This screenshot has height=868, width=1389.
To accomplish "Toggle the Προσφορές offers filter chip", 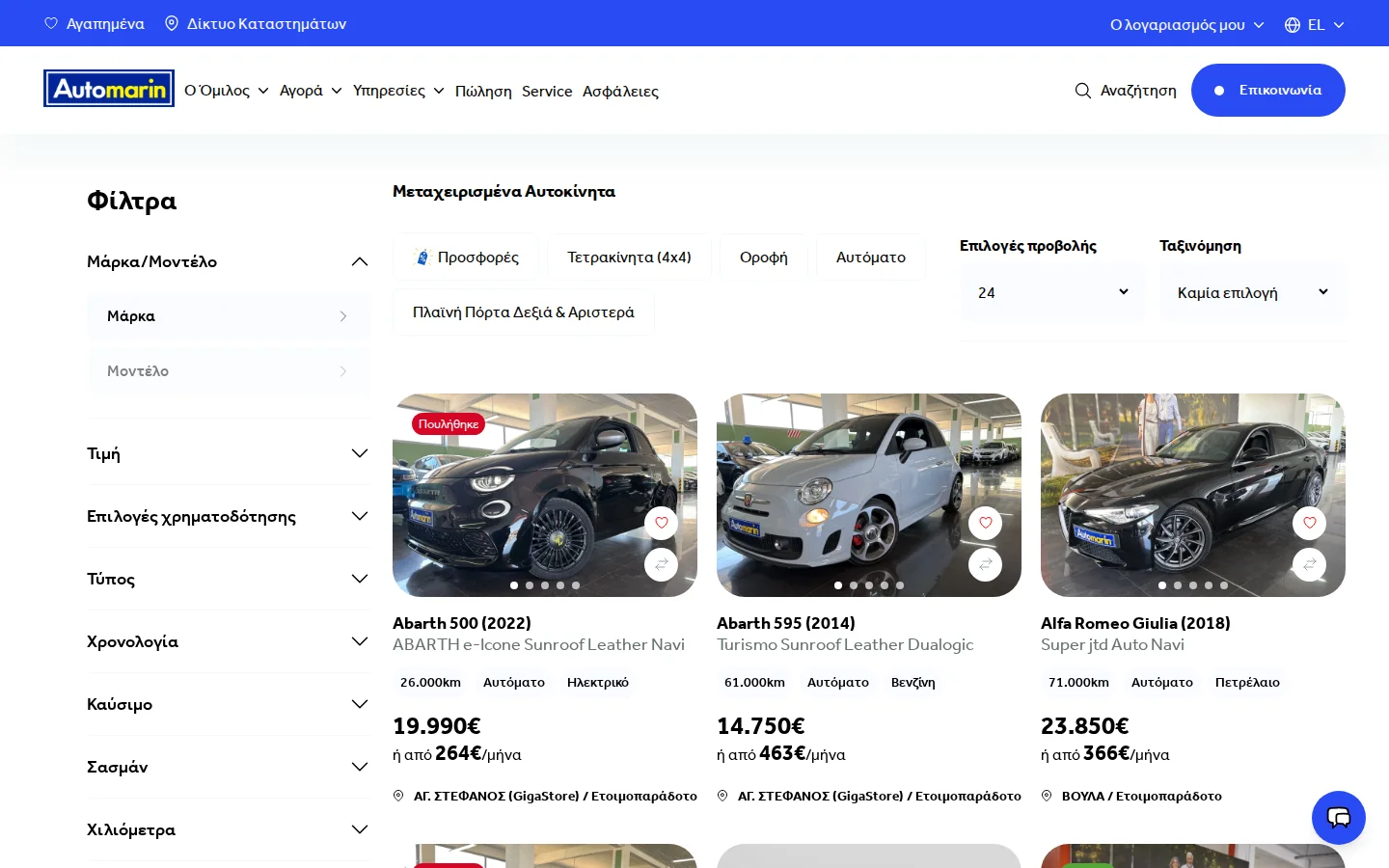I will [x=466, y=257].
